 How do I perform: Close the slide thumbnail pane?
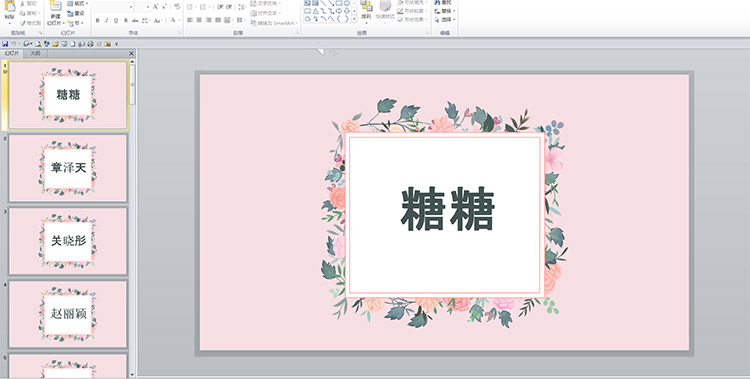coord(132,54)
